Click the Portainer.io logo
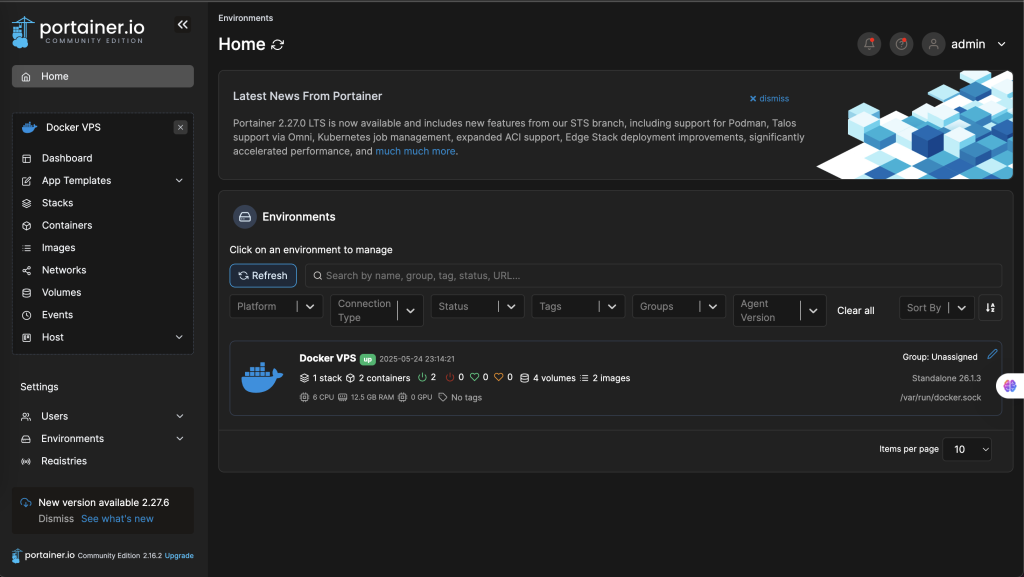Screen dimensions: 1024x577 78,32
